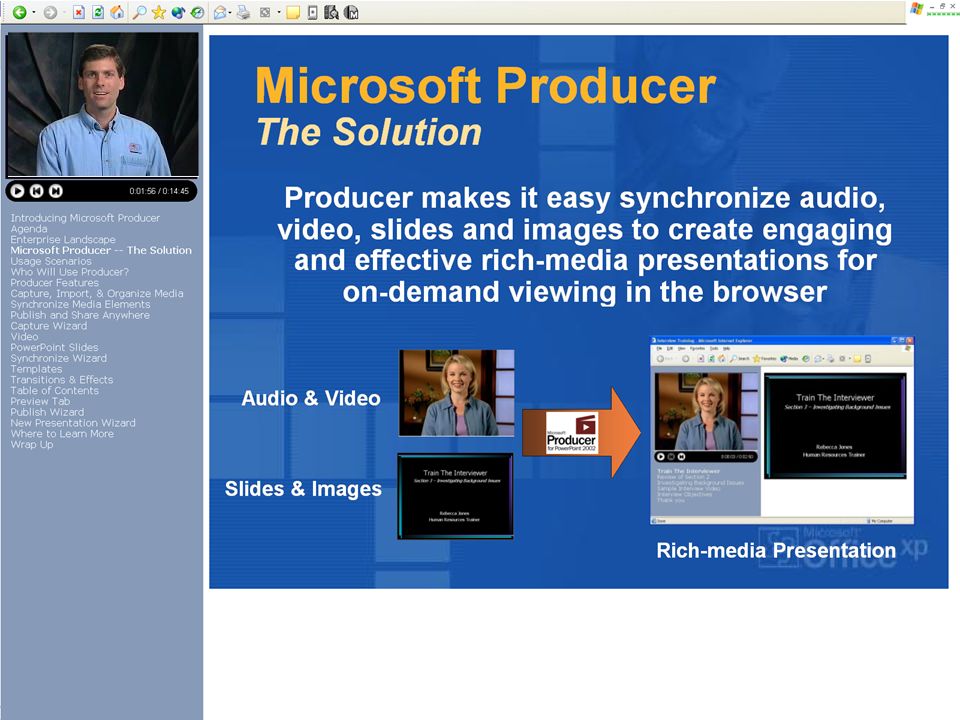960x720 pixels.
Task: Jump to the Agenda section
Action: (29, 229)
